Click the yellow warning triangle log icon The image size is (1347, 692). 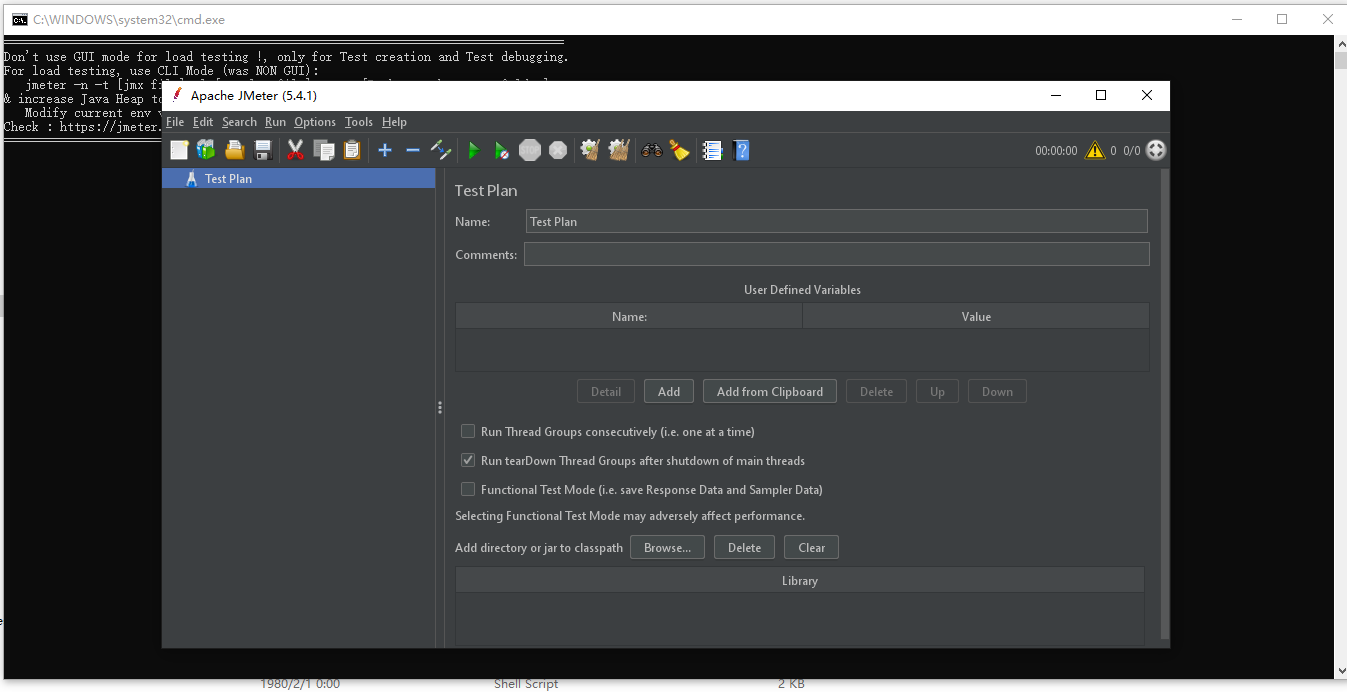pos(1094,150)
